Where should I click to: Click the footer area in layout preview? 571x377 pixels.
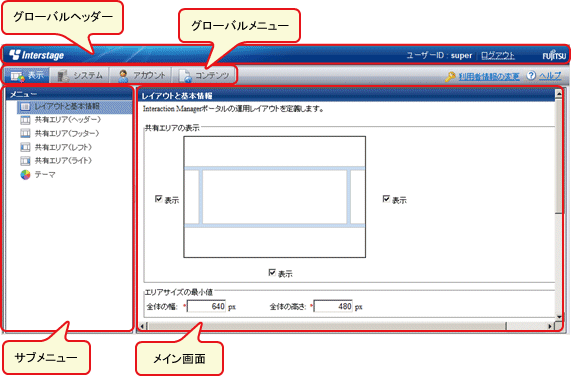point(275,242)
